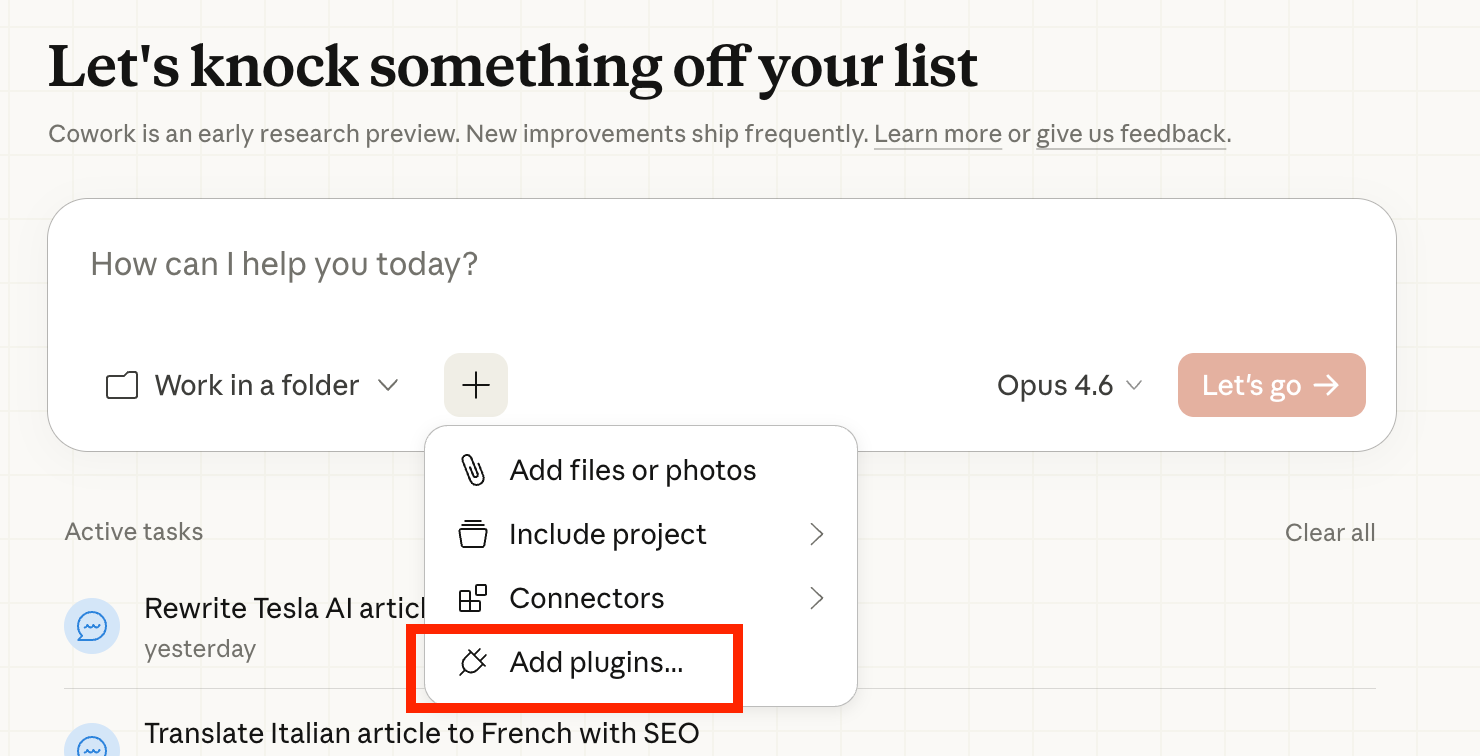Click the plug icon for plugins
The height and width of the screenshot is (756, 1480).
pos(472,662)
